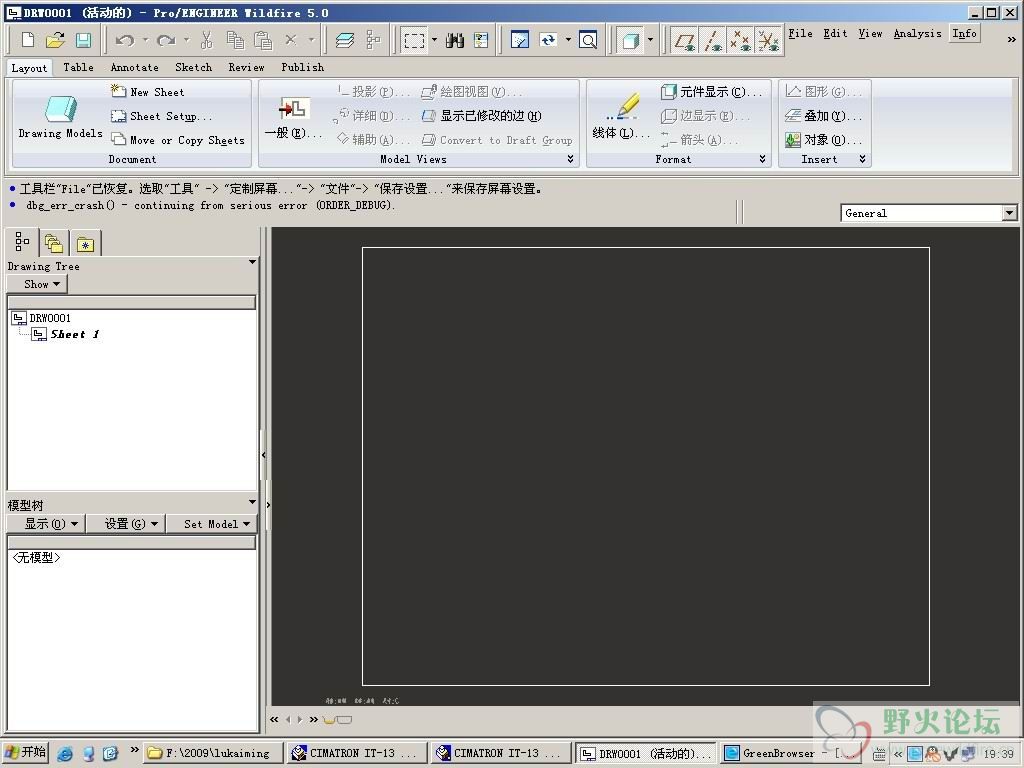
Task: Open the Show dropdown in Drawing Tree
Action: [x=37, y=284]
